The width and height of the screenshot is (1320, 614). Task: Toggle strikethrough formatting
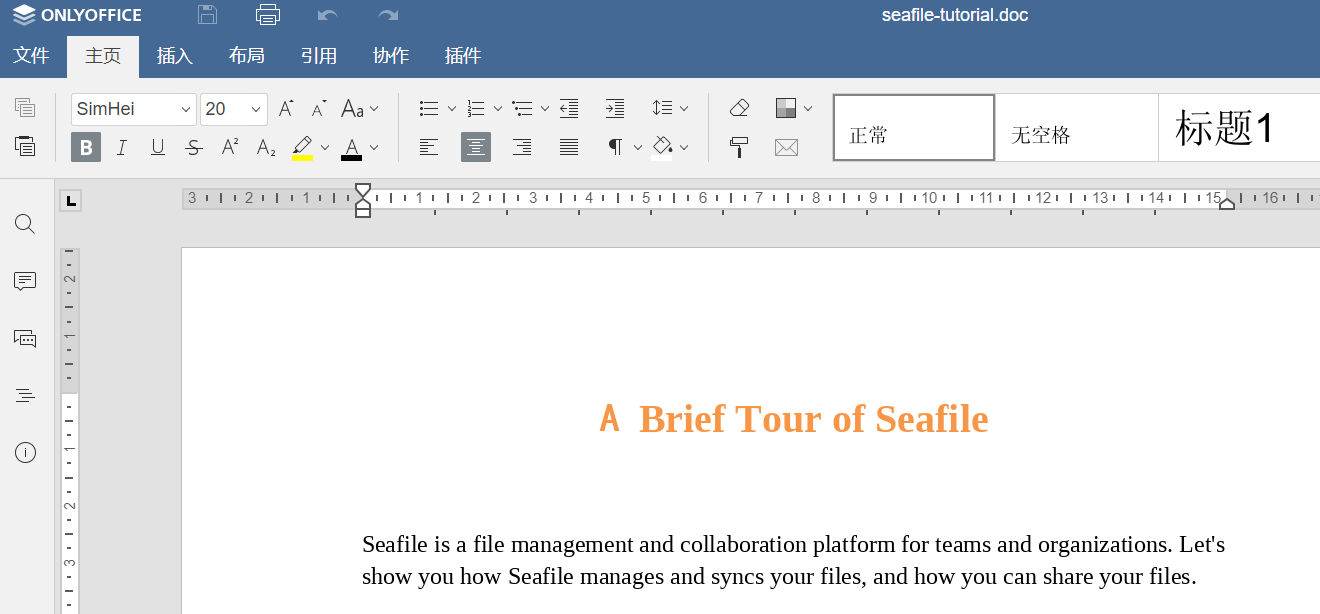[194, 148]
